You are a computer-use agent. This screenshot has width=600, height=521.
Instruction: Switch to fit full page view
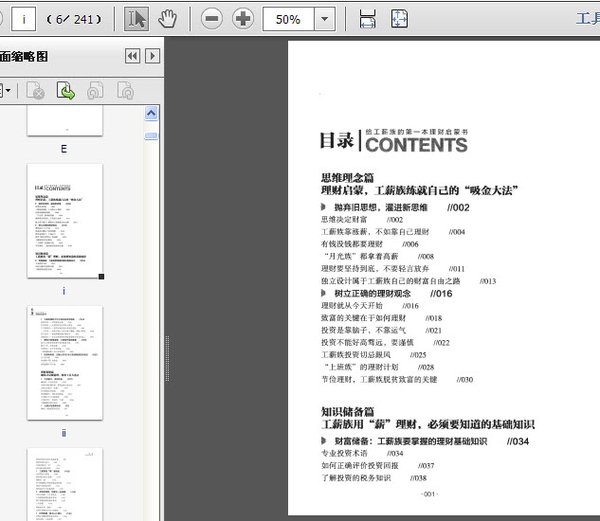click(399, 19)
